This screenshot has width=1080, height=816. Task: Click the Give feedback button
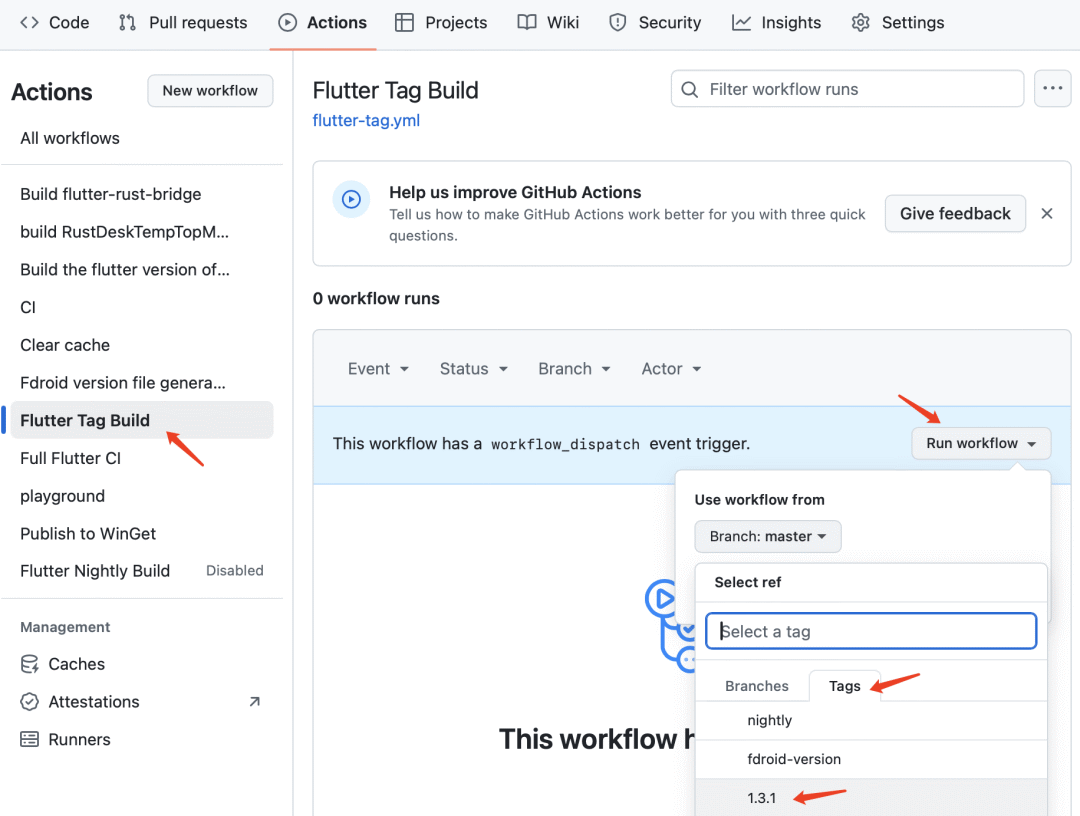pyautogui.click(x=955, y=213)
